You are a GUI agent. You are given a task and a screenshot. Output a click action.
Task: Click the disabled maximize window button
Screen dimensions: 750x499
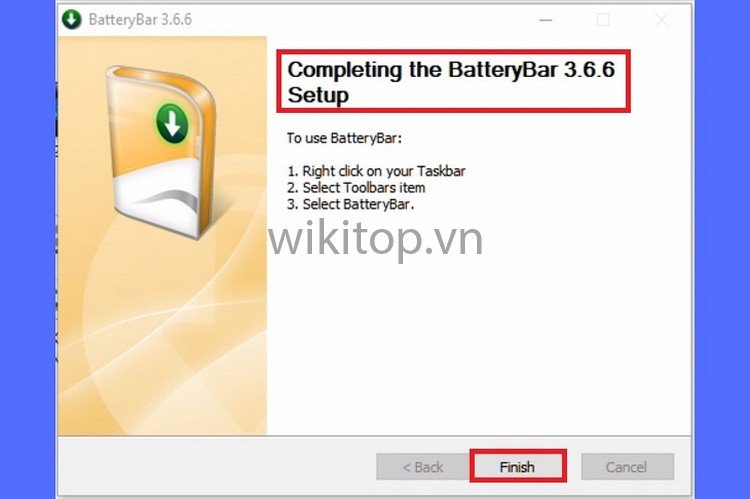[603, 20]
